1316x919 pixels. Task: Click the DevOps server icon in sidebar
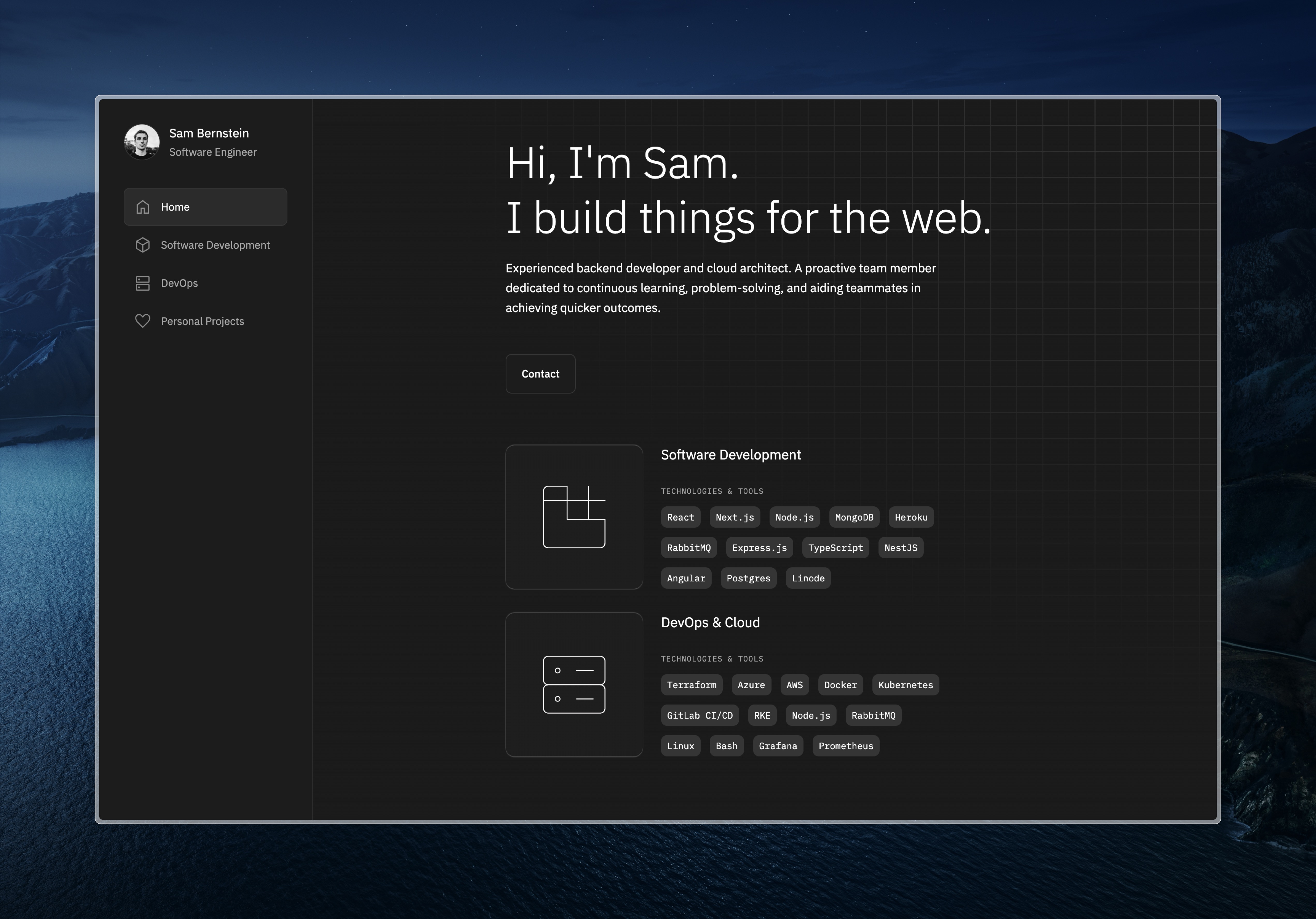[x=143, y=283]
